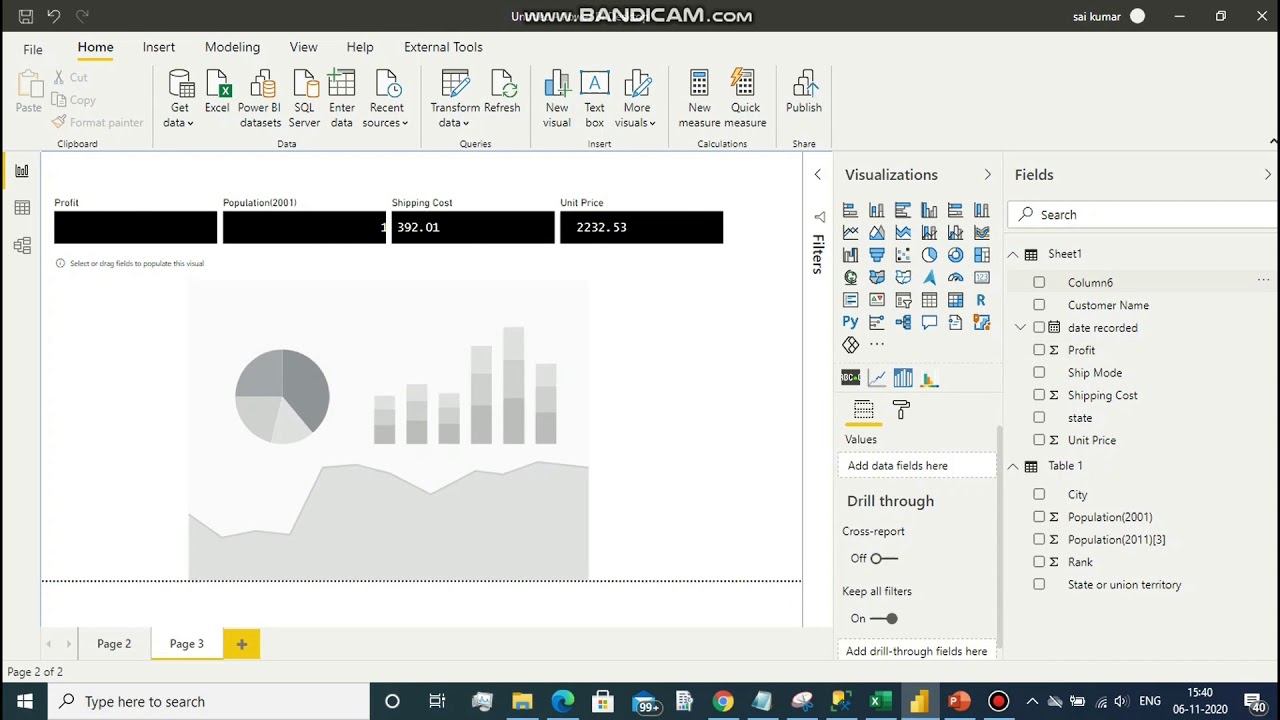Go to the Page 2 tab

coord(114,644)
